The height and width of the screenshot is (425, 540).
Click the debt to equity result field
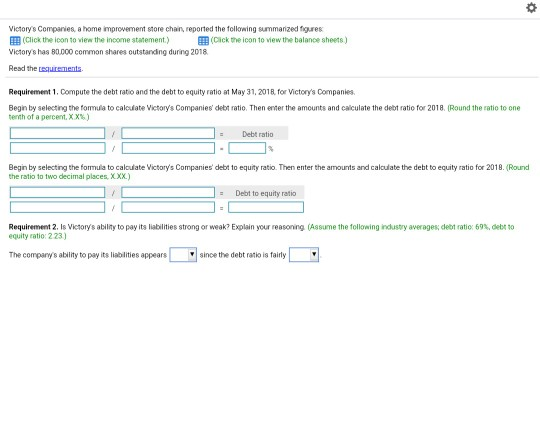click(266, 207)
